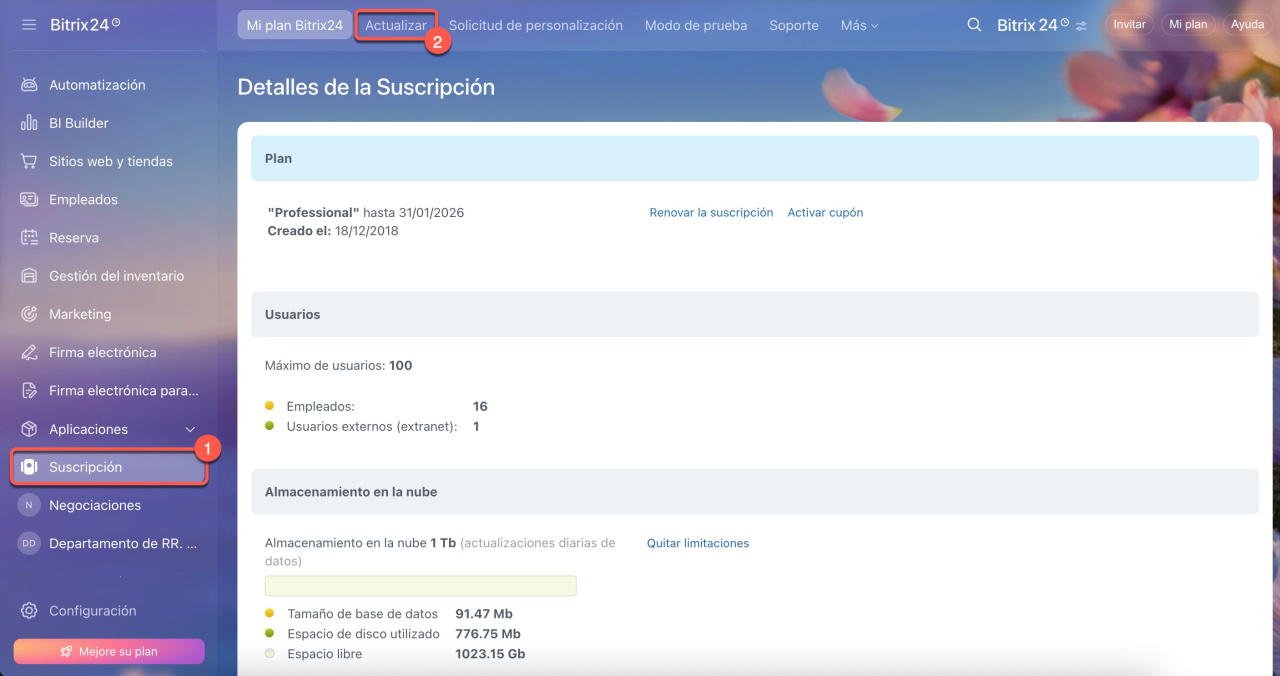
Task: Click 'Espacio libre' value 1023.15 Gb
Action: [x=490, y=654]
